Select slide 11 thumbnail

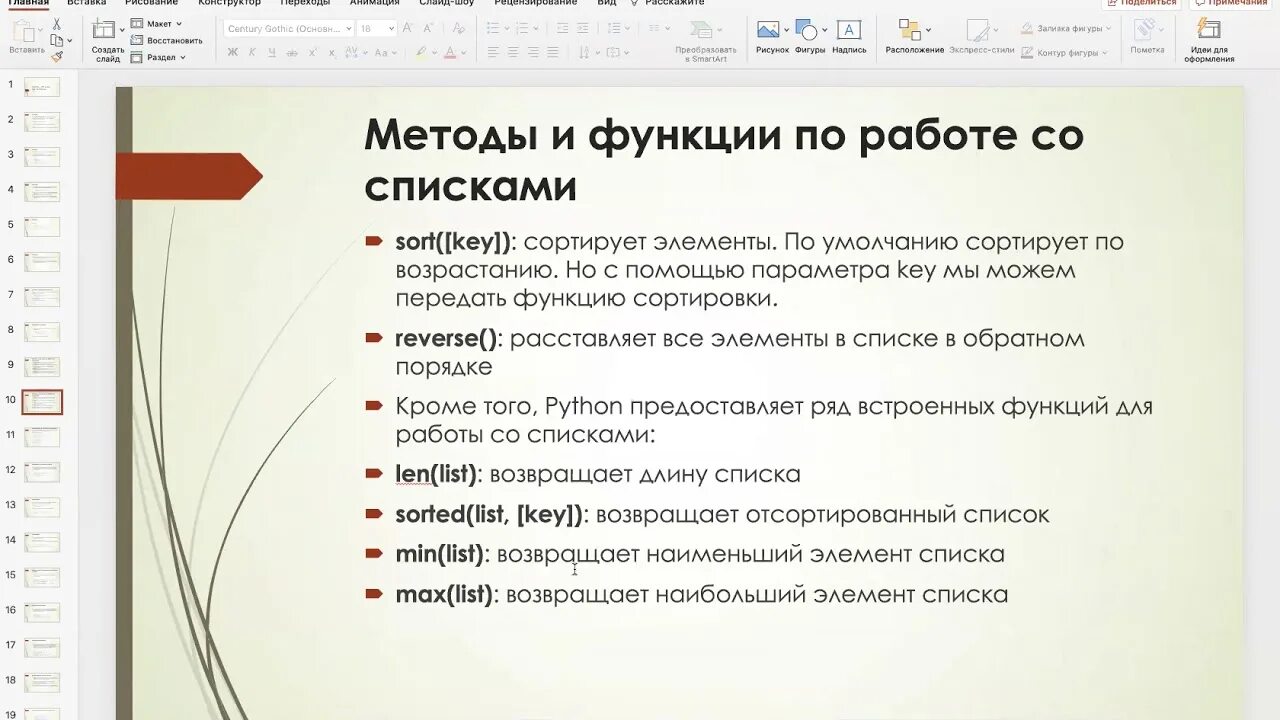42,437
